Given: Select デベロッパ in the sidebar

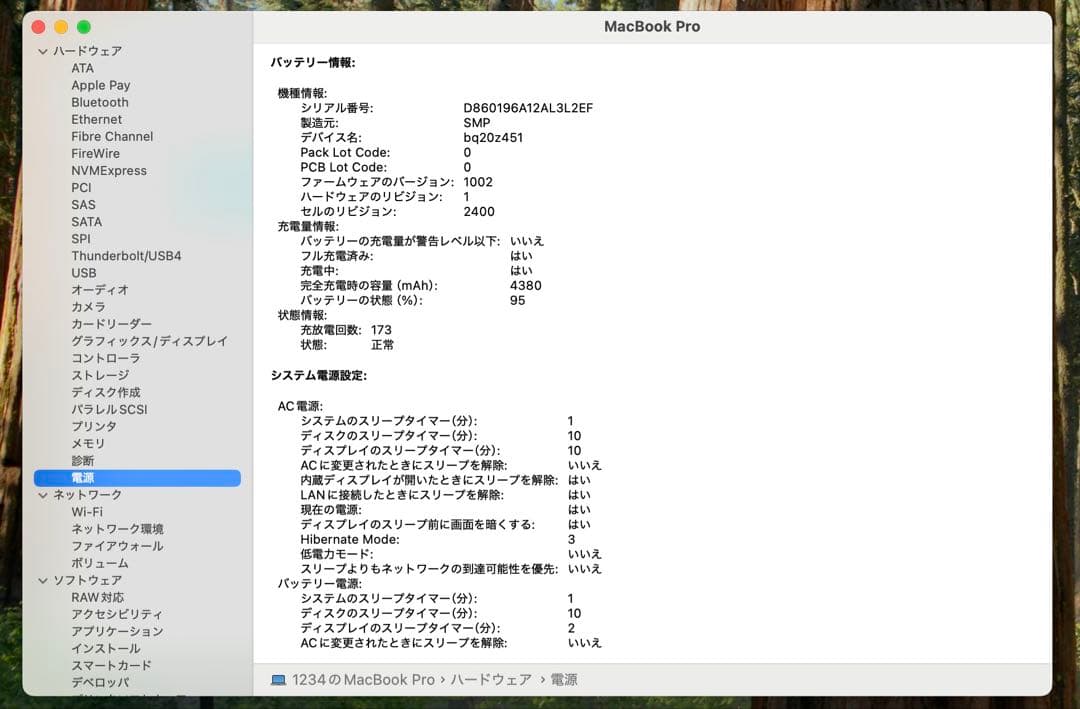Looking at the screenshot, I should click(x=101, y=682).
